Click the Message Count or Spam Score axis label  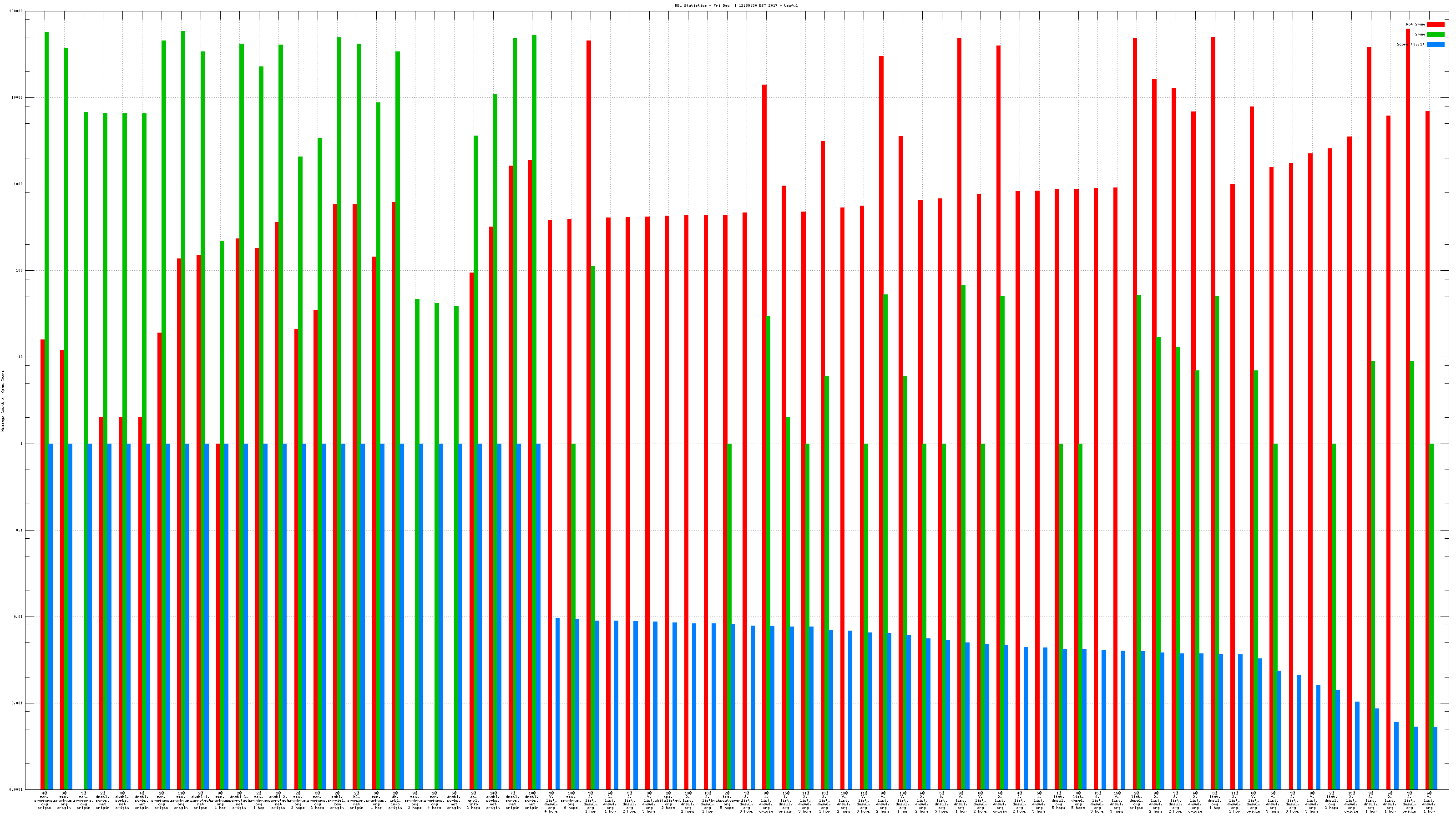pyautogui.click(x=3, y=401)
